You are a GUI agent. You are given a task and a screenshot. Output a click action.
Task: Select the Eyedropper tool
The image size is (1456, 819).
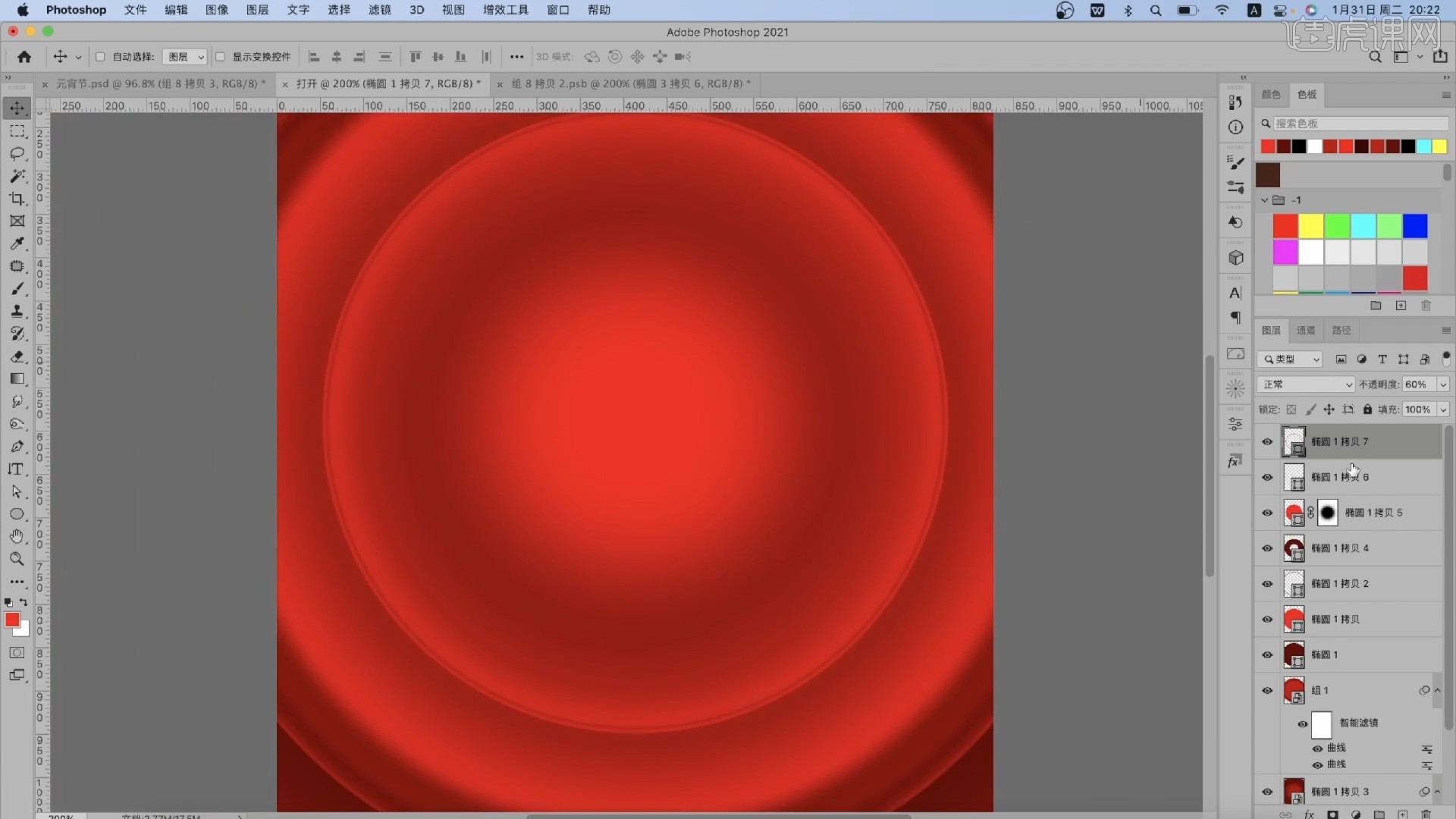pyautogui.click(x=17, y=243)
